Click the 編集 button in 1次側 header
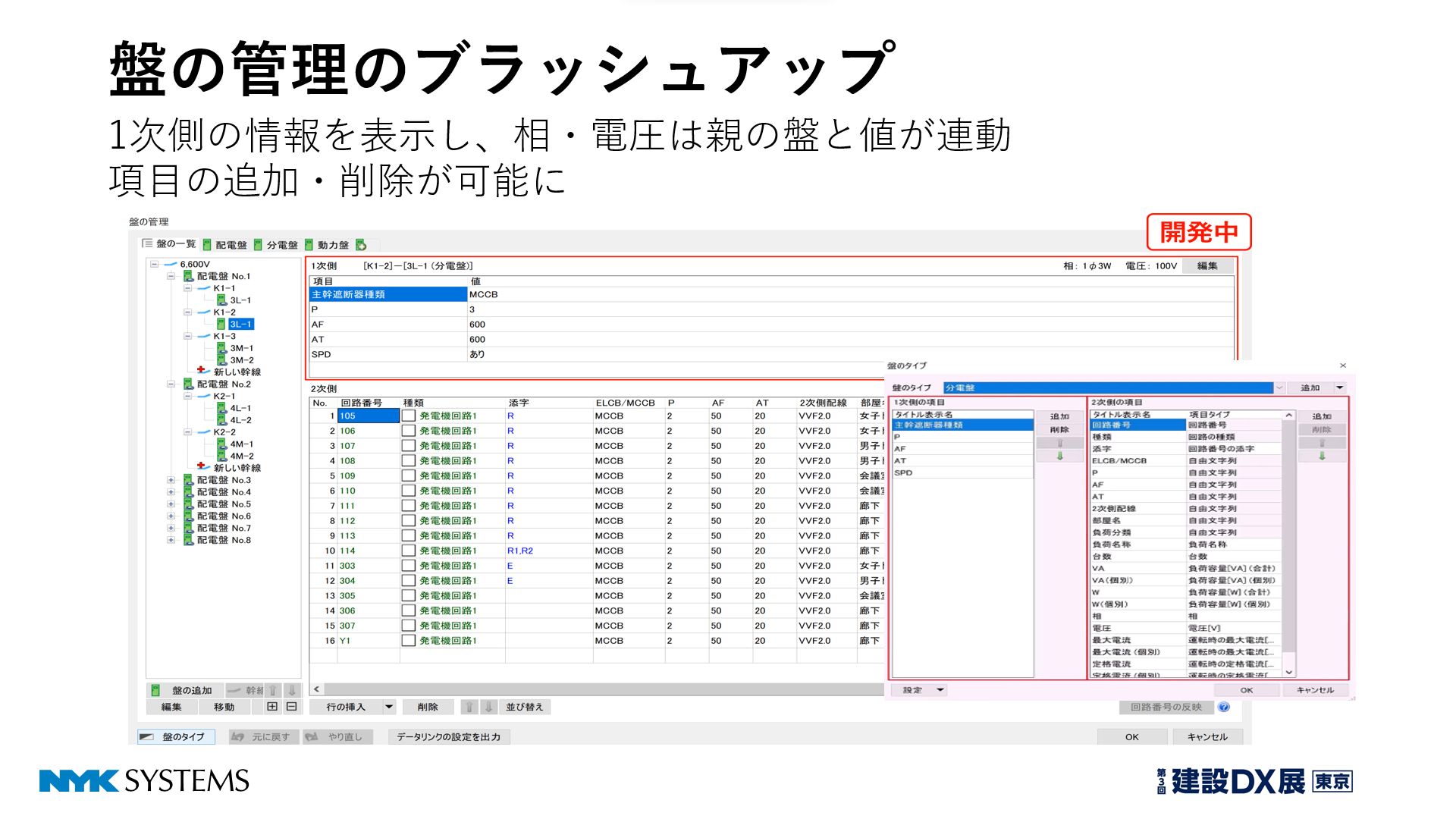The height and width of the screenshot is (819, 1456). (1207, 266)
